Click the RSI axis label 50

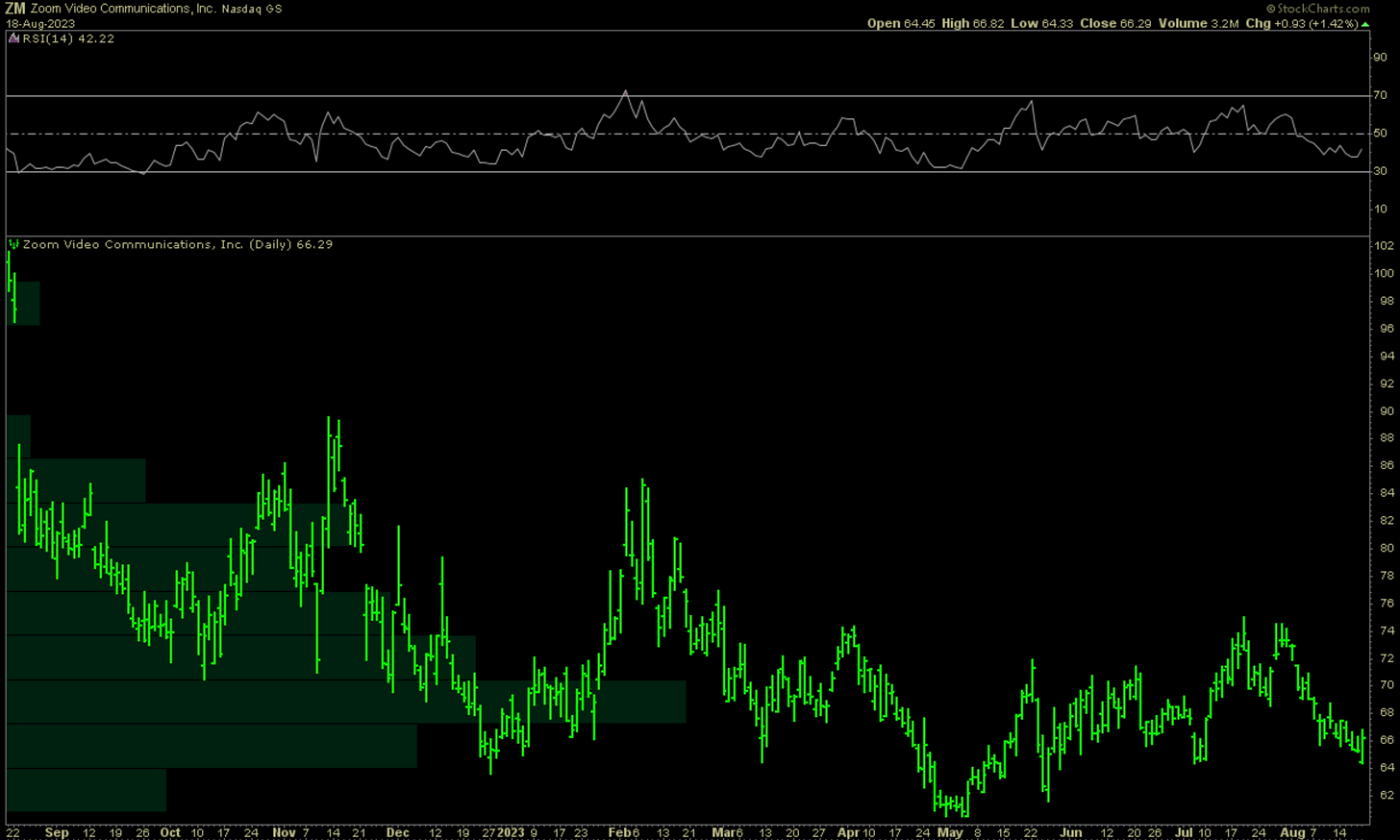pos(1380,133)
